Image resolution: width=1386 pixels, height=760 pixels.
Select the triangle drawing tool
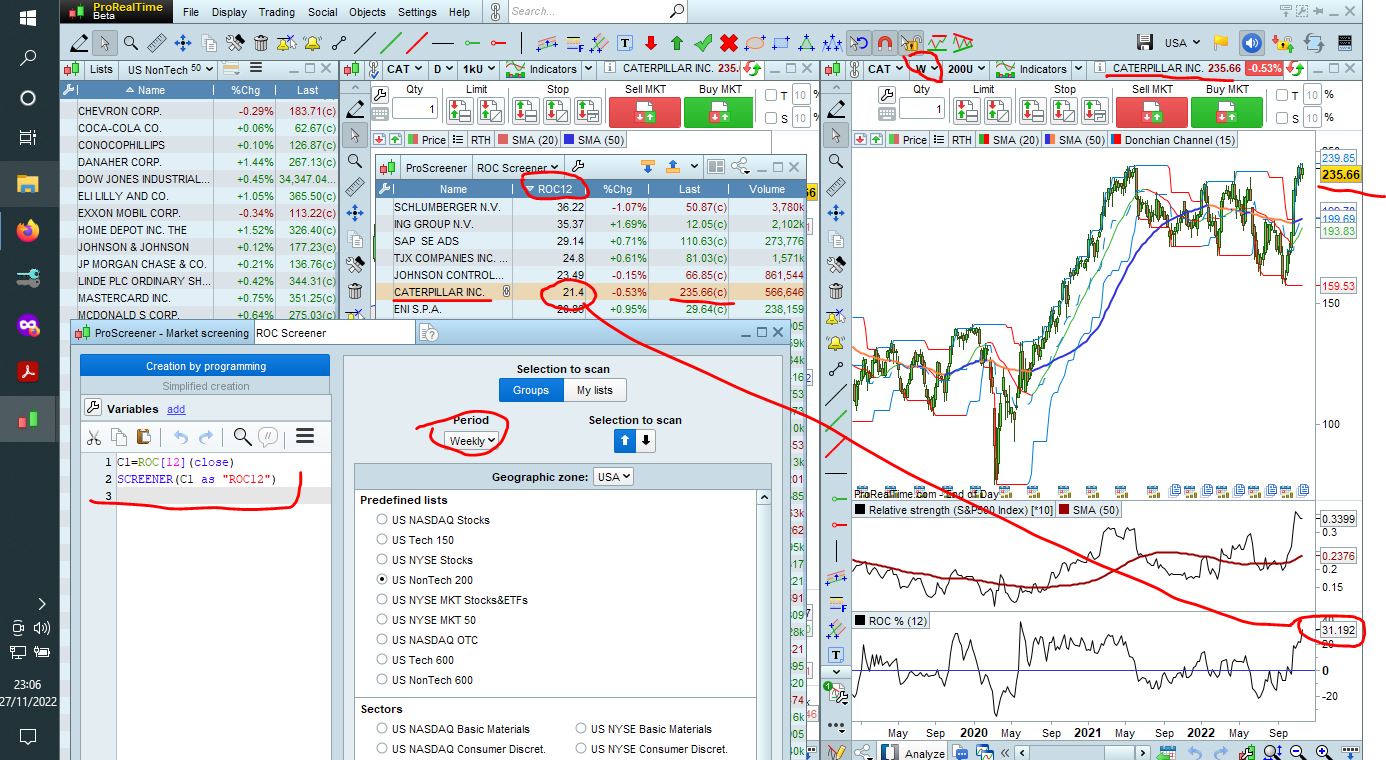(807, 43)
